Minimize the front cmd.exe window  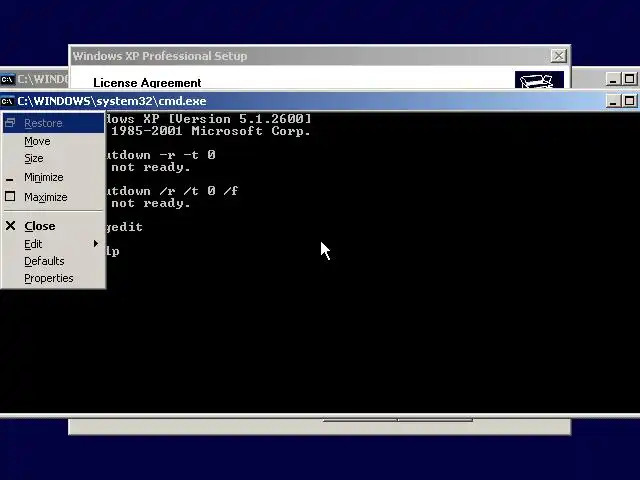click(x=613, y=101)
